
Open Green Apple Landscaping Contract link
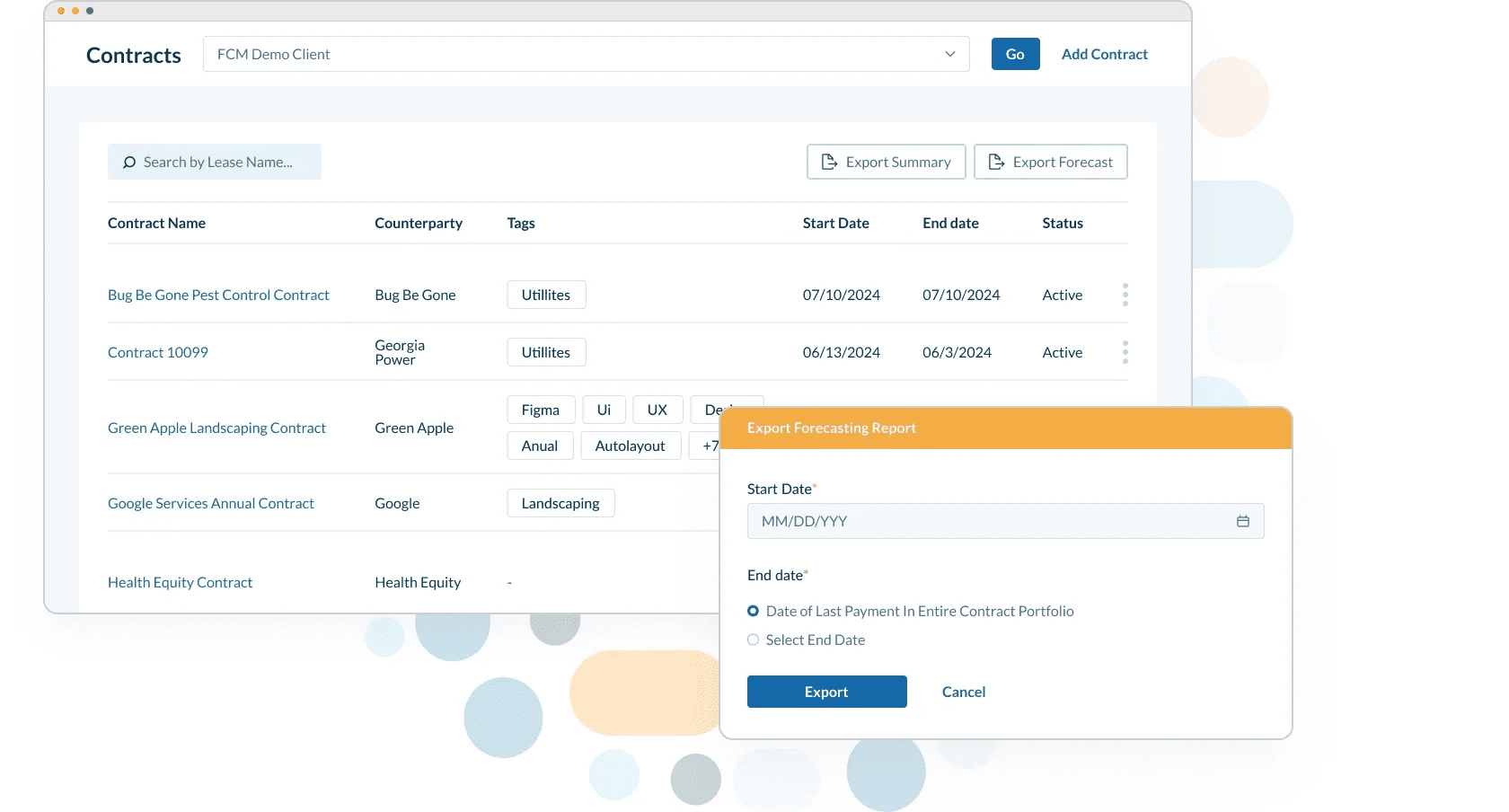click(216, 428)
